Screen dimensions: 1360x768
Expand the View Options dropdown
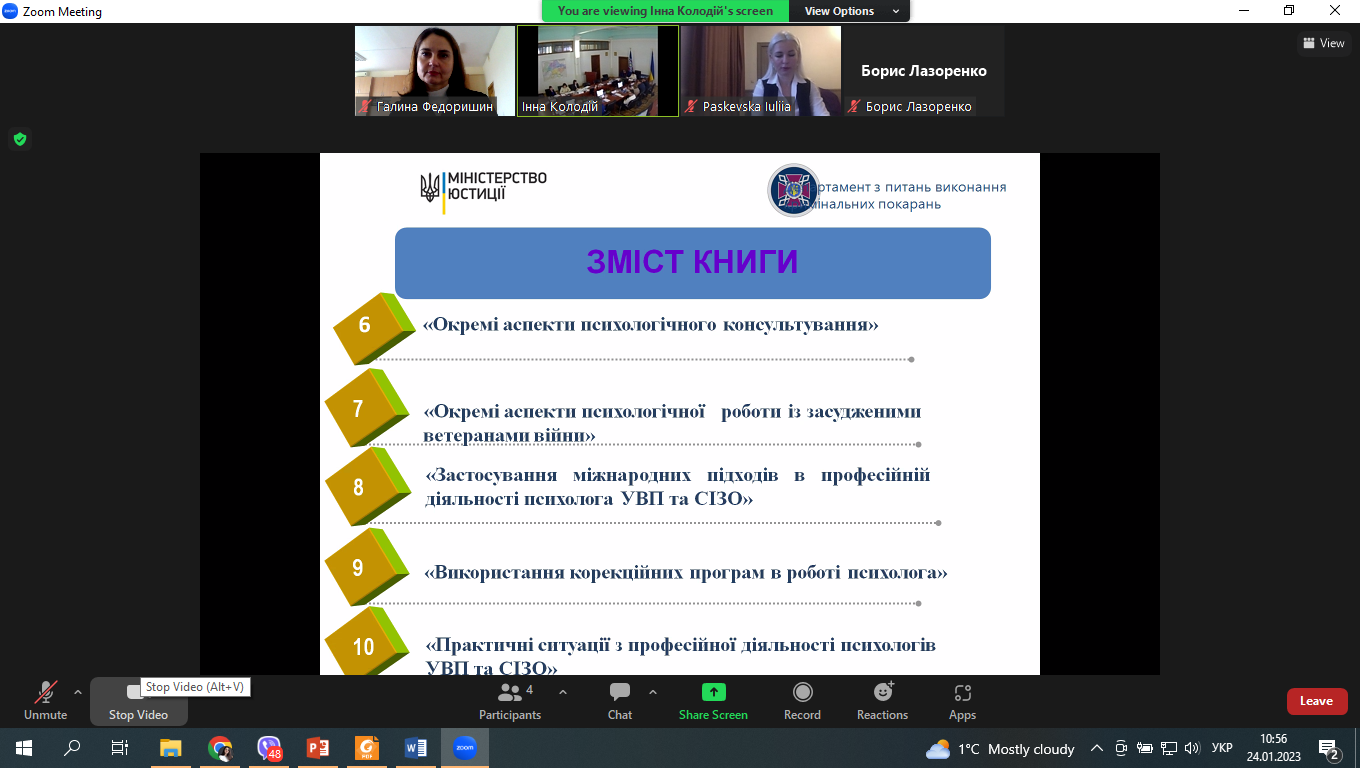(x=849, y=11)
